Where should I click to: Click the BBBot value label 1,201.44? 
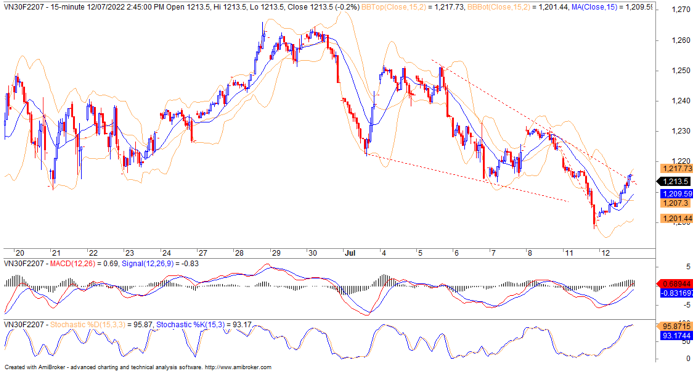(677, 219)
